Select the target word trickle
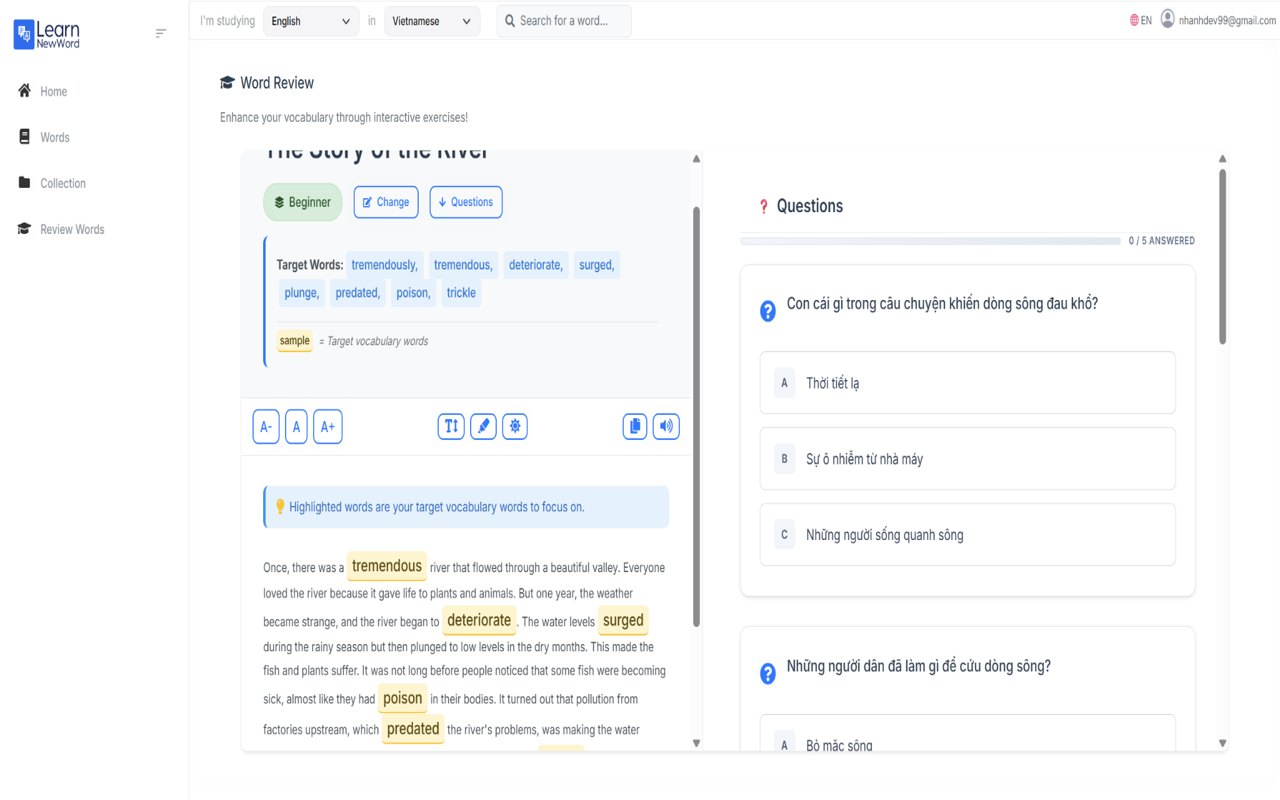This screenshot has width=1280, height=800. click(x=461, y=293)
